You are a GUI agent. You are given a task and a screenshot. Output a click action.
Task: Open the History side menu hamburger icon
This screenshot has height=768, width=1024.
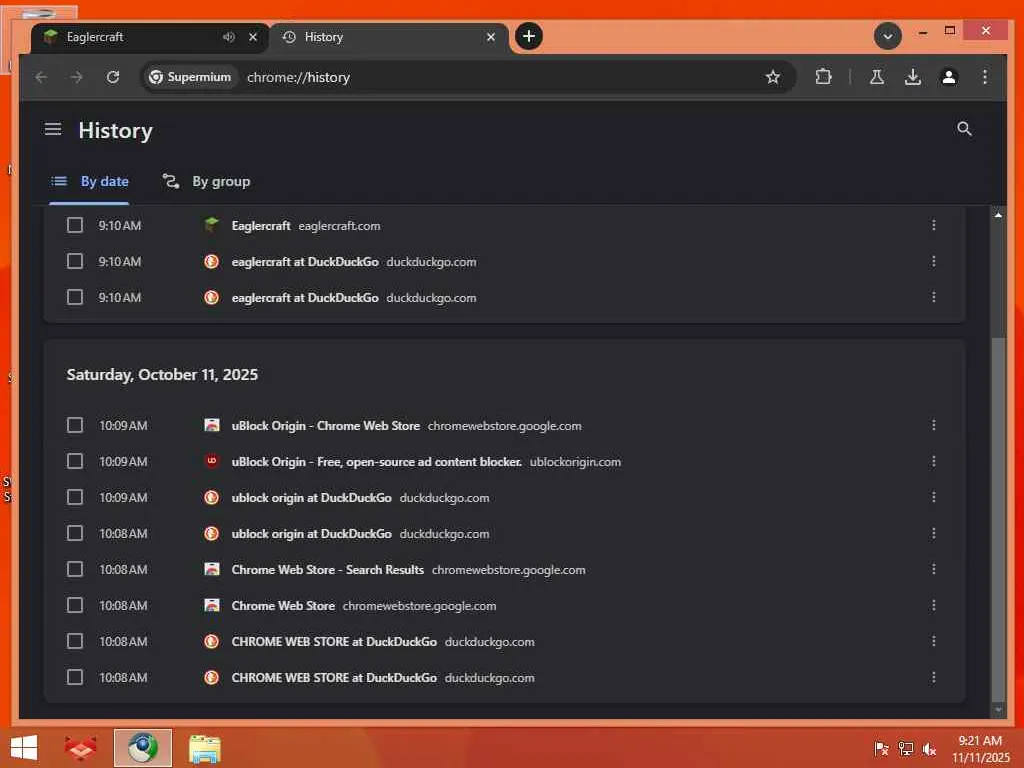[53, 129]
